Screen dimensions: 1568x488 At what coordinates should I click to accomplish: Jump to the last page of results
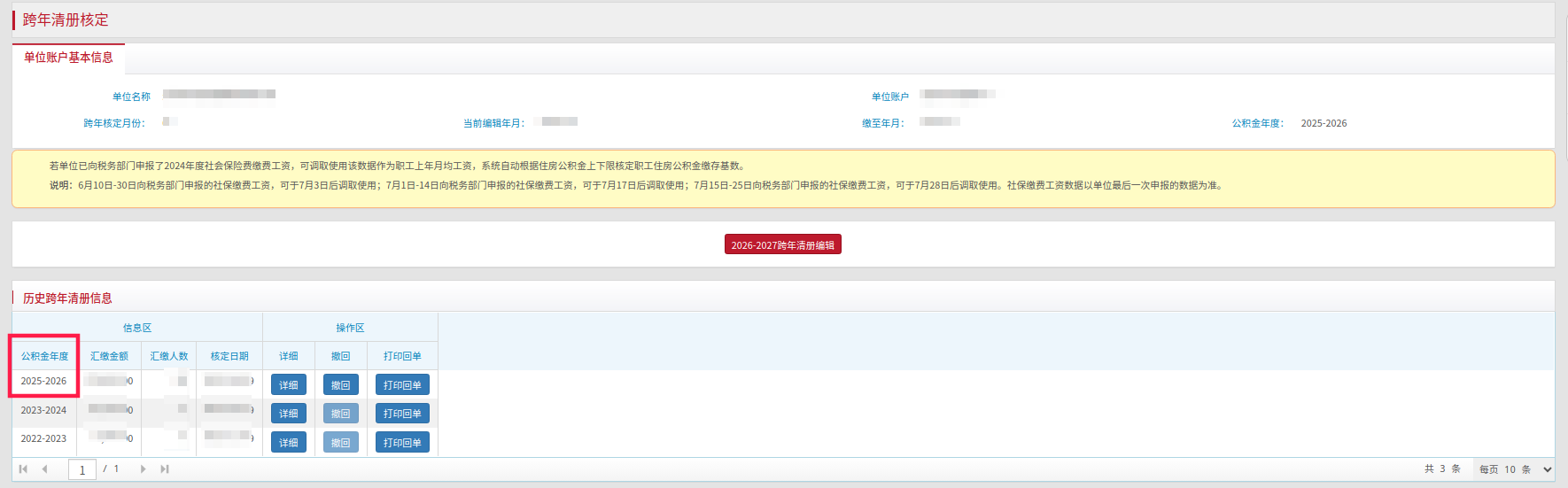[x=165, y=469]
